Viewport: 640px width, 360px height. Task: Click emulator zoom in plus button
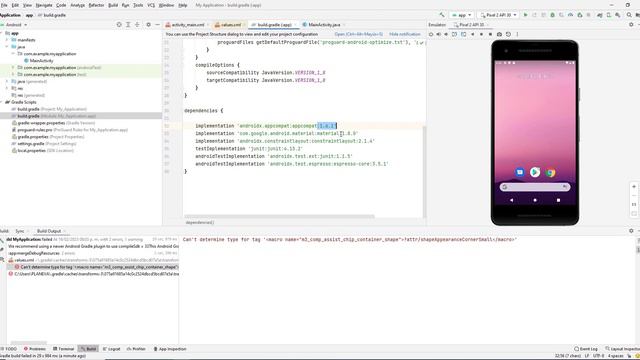coord(634,187)
